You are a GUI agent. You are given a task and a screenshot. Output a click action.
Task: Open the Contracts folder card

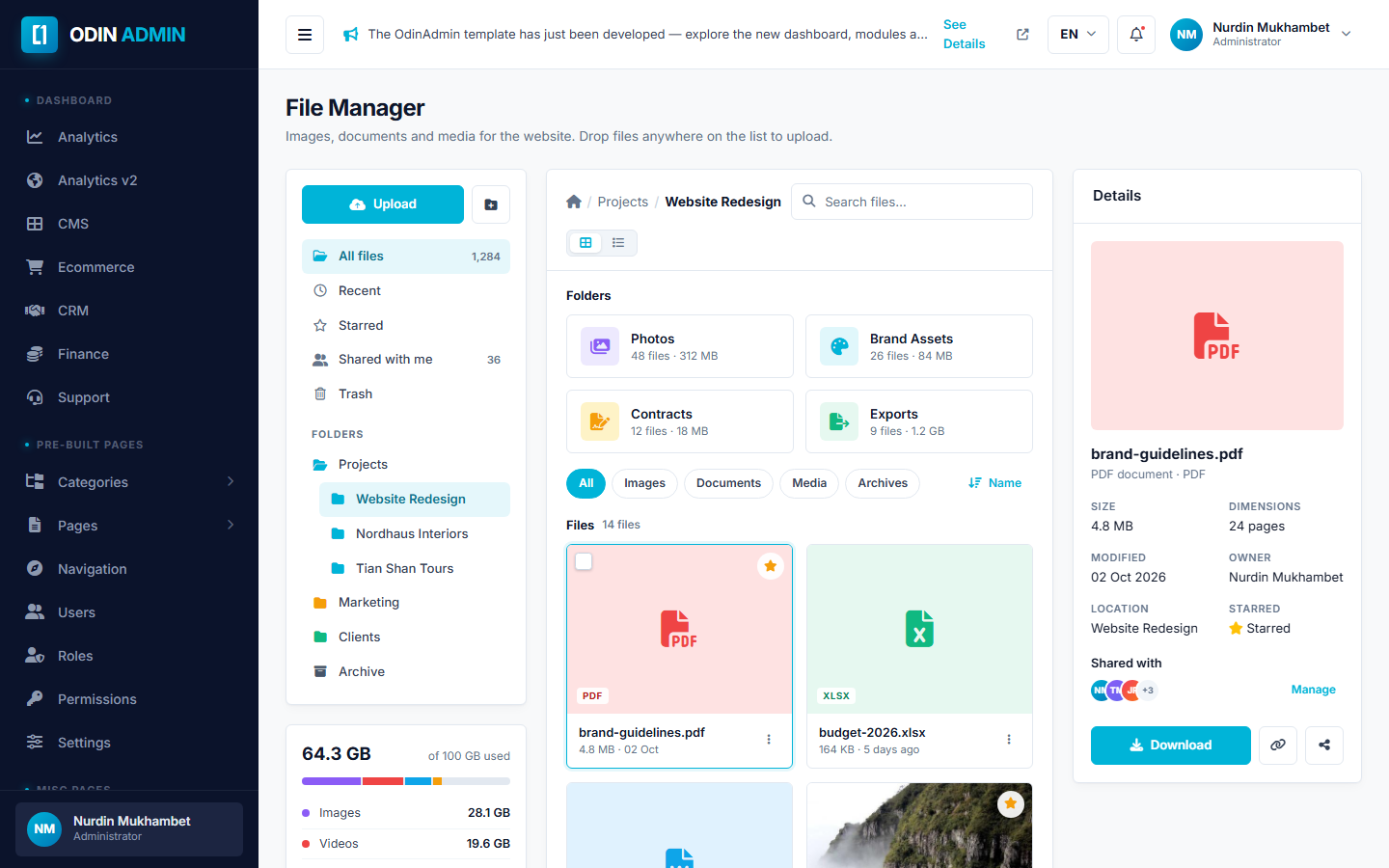point(680,421)
